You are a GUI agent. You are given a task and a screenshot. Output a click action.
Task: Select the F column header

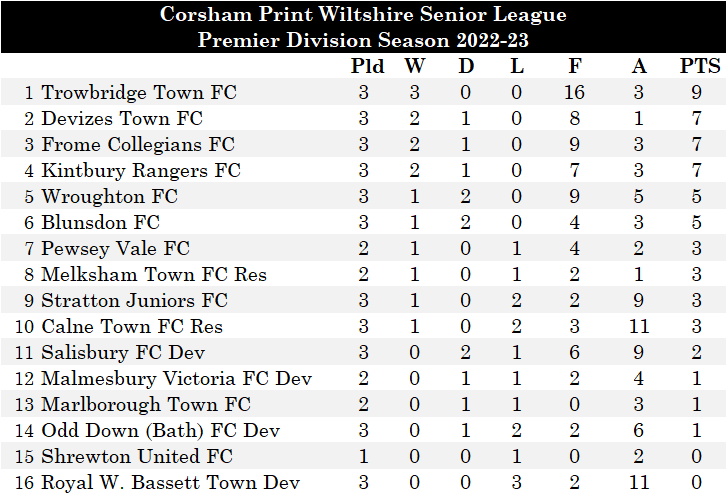click(x=574, y=67)
